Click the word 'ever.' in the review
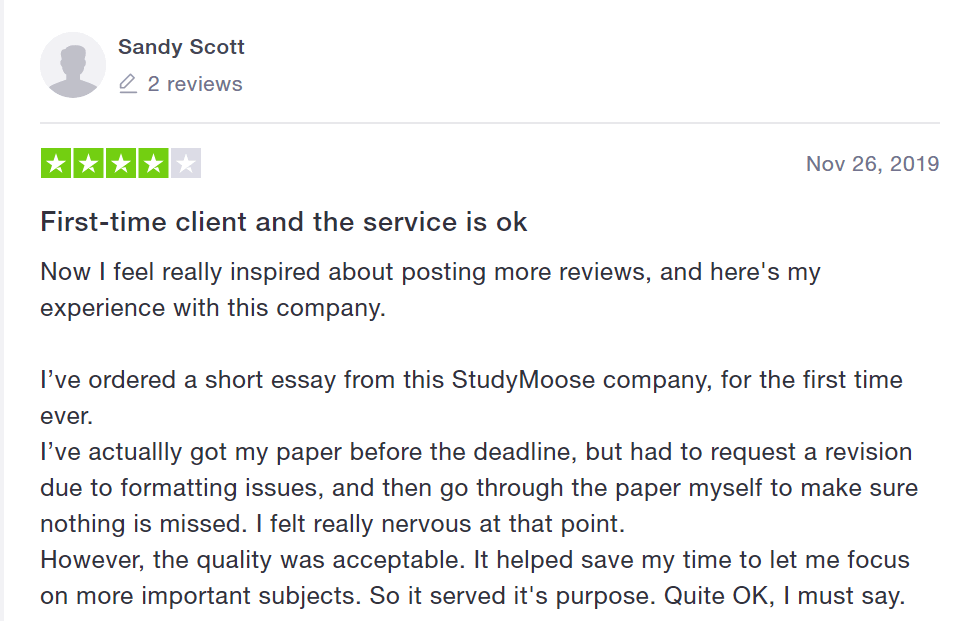The image size is (971, 621). tap(67, 416)
